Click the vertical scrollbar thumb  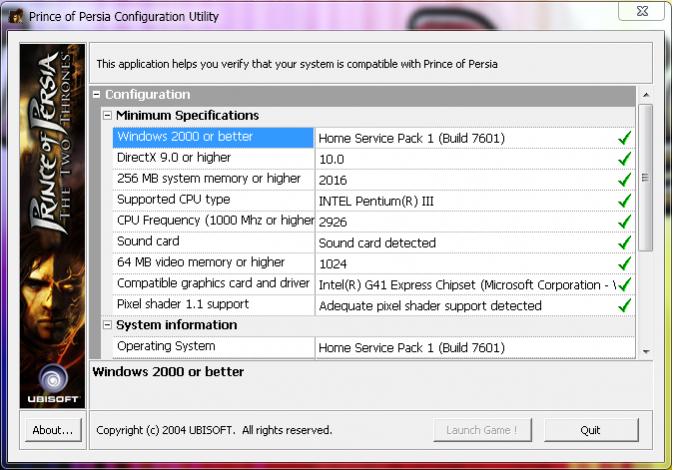tap(646, 177)
